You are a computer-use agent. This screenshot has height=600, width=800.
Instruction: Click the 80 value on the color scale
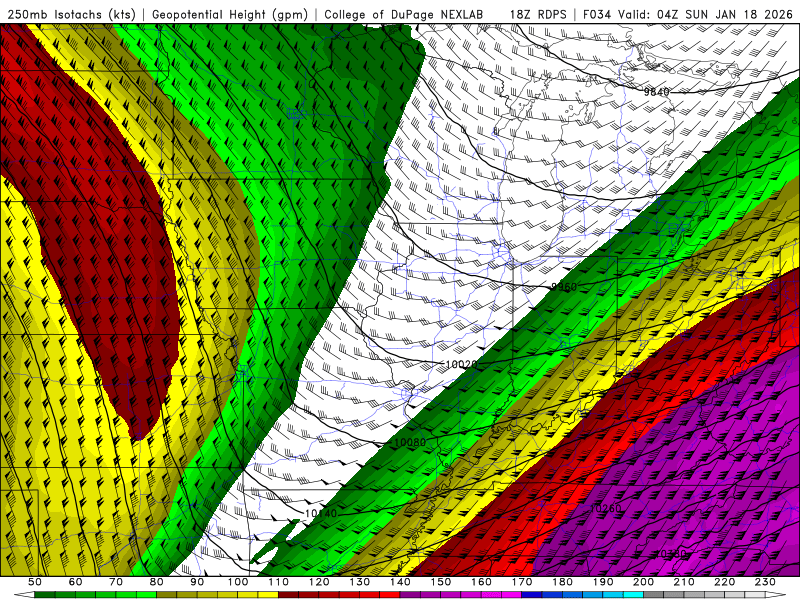pos(157,582)
